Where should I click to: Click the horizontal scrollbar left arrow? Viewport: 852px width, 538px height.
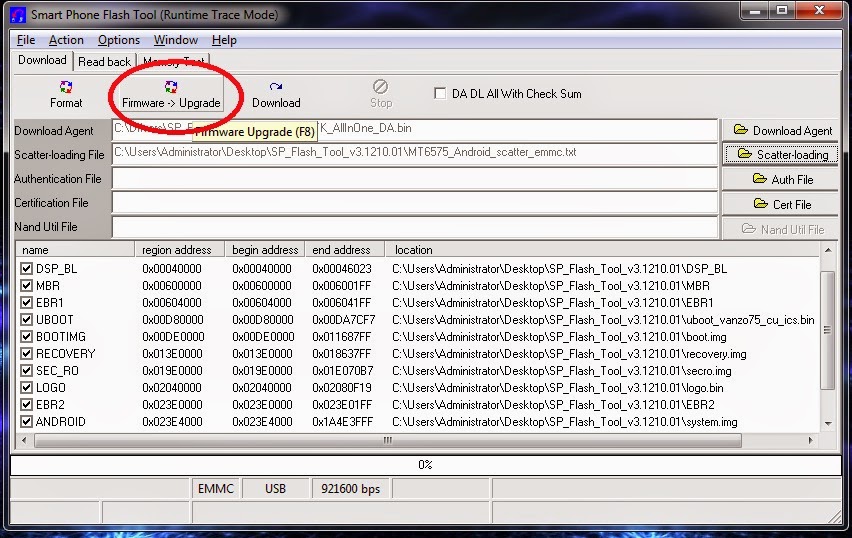point(23,440)
